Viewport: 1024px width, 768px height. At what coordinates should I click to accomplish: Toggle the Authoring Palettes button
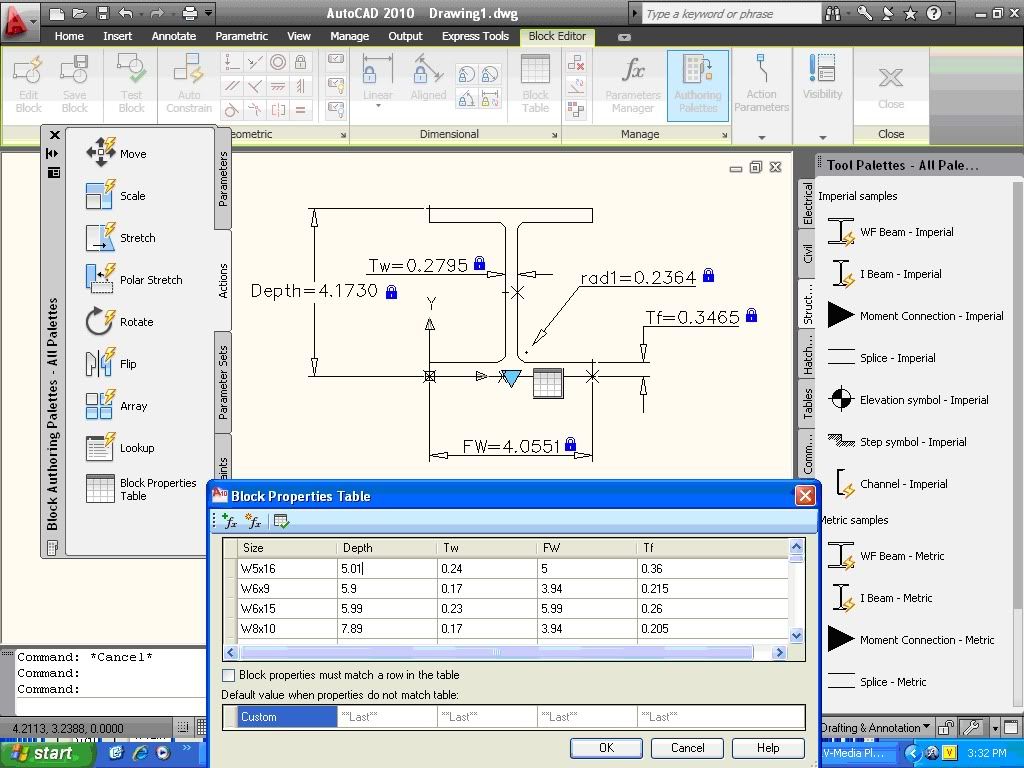697,83
